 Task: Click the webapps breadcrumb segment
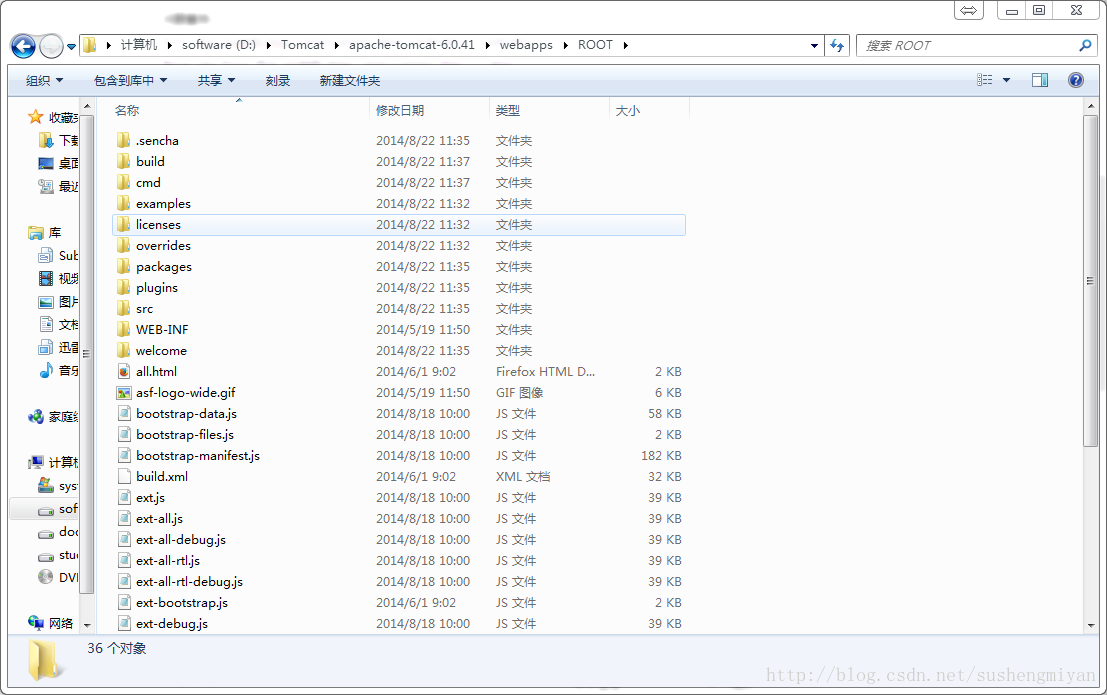pyautogui.click(x=526, y=44)
